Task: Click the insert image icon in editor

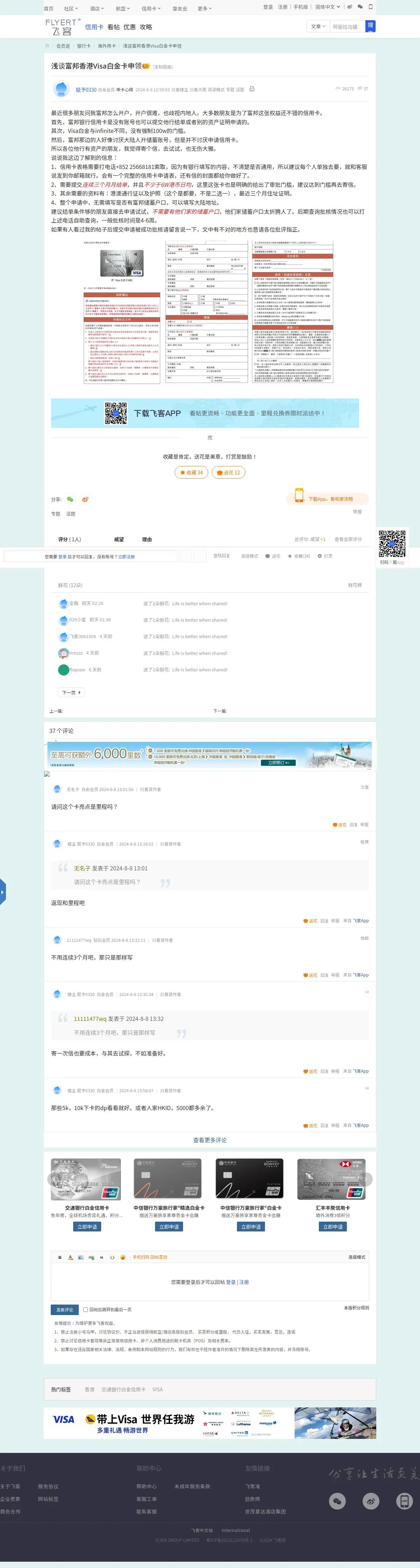Action: 80,1257
